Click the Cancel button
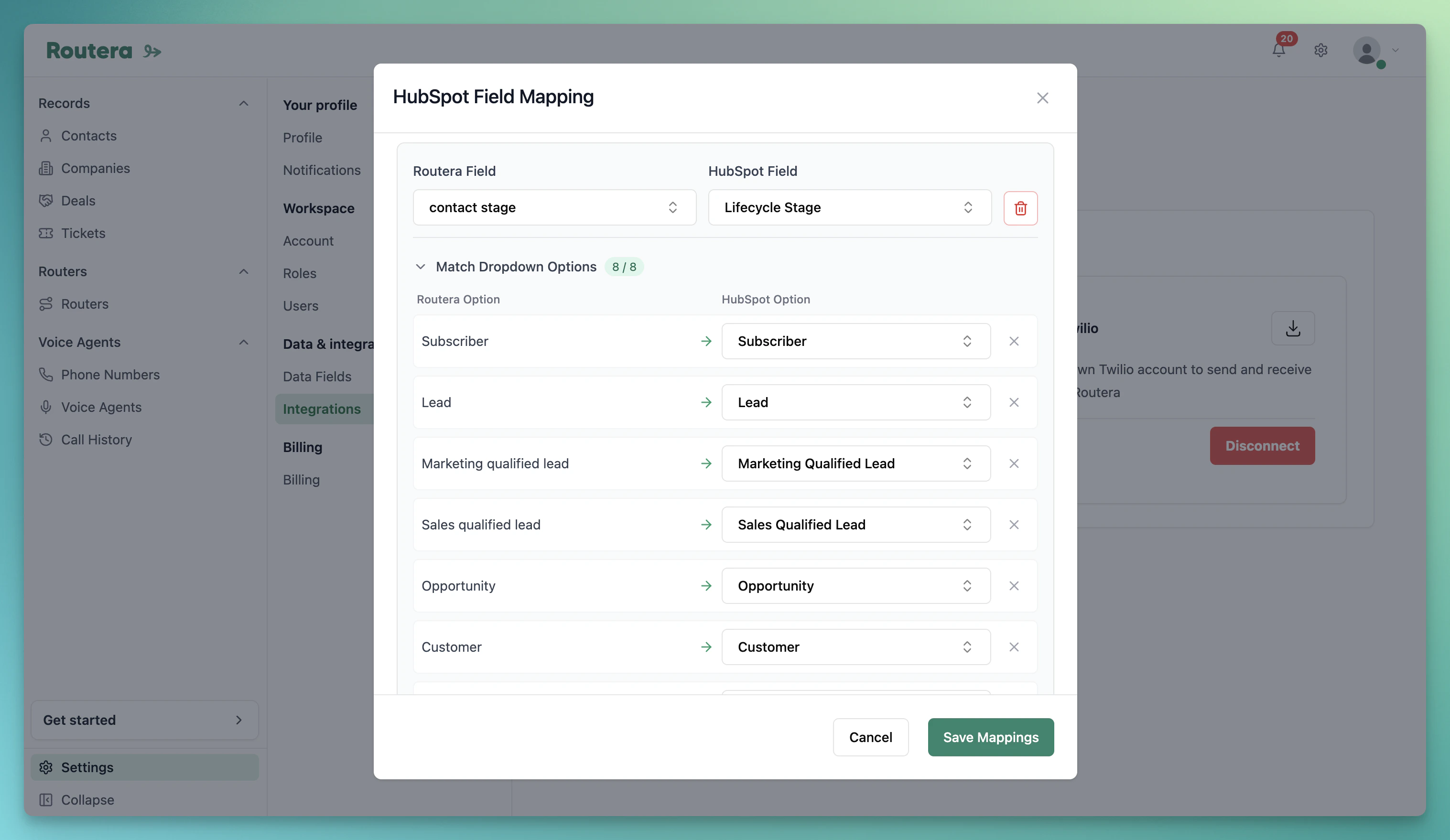This screenshot has width=1450, height=840. 871,737
